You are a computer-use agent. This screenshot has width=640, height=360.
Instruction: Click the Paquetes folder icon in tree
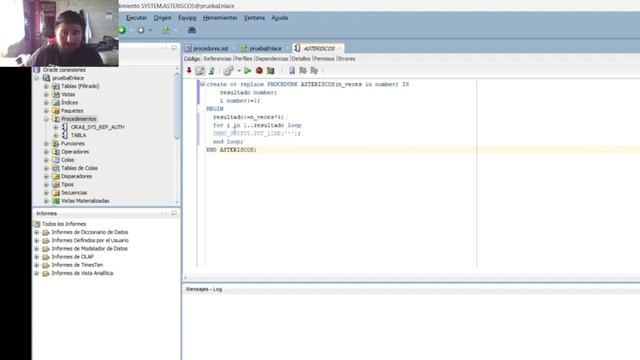56,111
